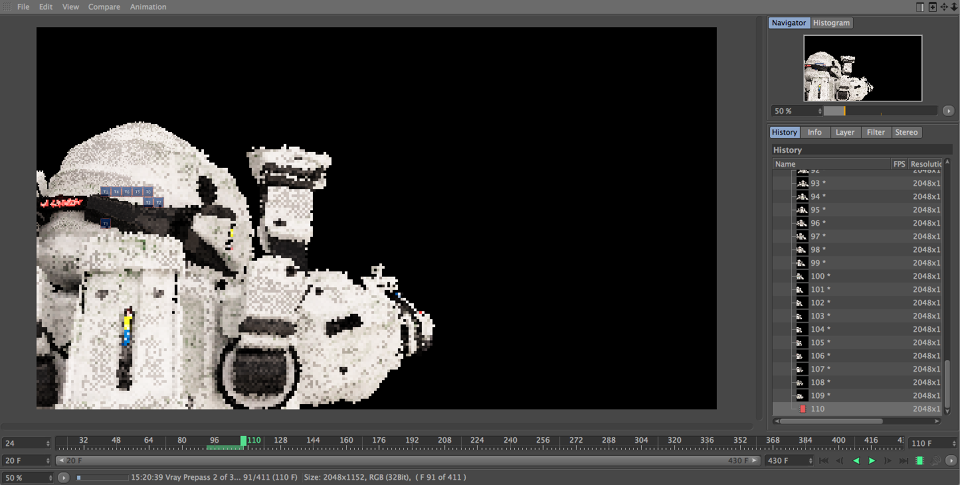Step back to the previous frame
Viewport: 960px width, 485px height.
click(840, 461)
